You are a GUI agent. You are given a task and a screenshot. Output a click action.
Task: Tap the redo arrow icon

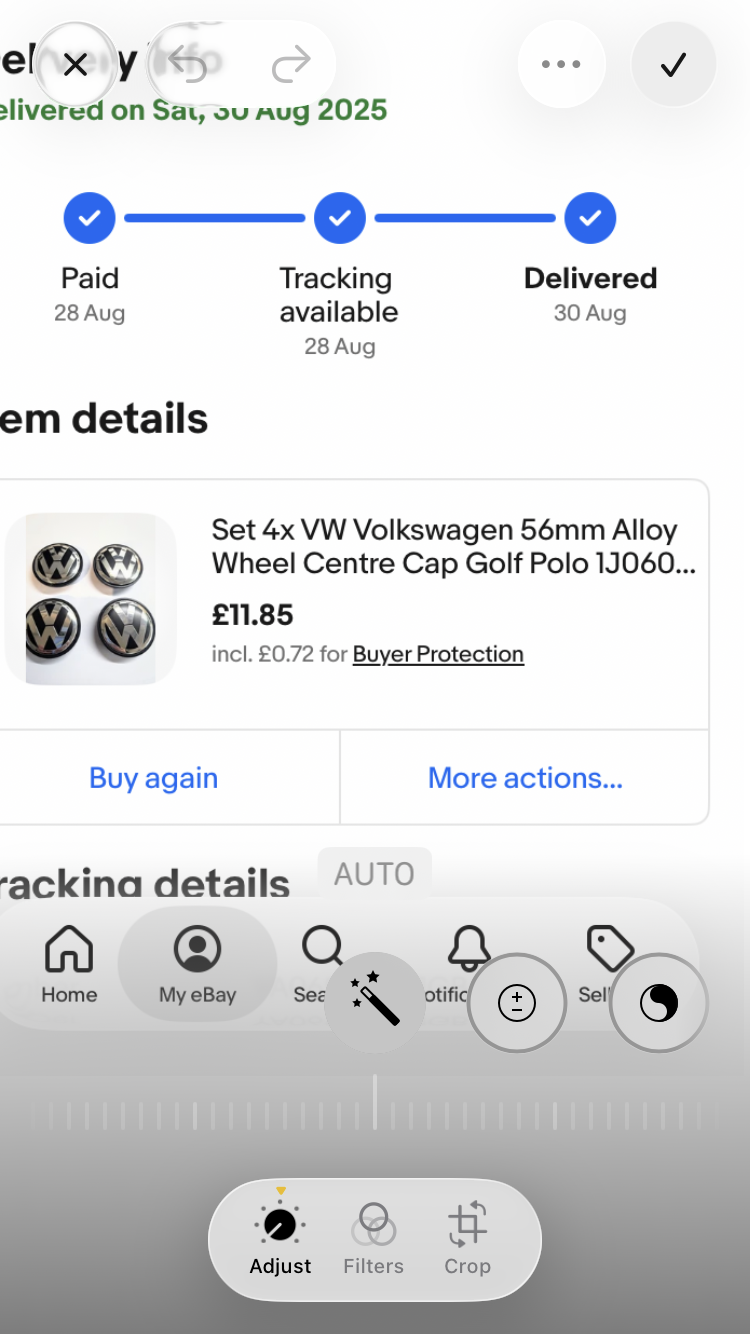click(x=291, y=65)
